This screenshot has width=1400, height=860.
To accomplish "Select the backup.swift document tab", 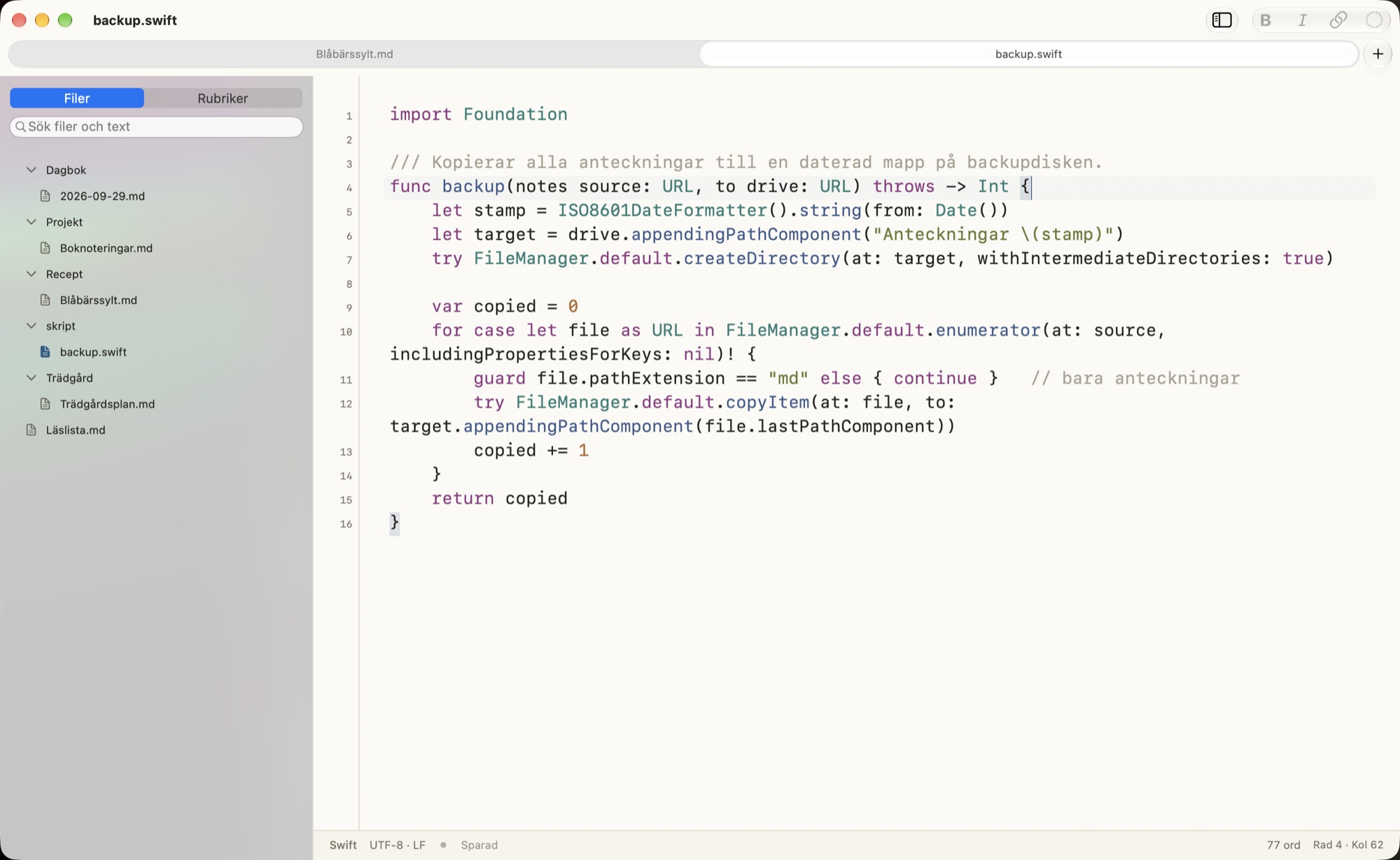I will pos(1029,54).
